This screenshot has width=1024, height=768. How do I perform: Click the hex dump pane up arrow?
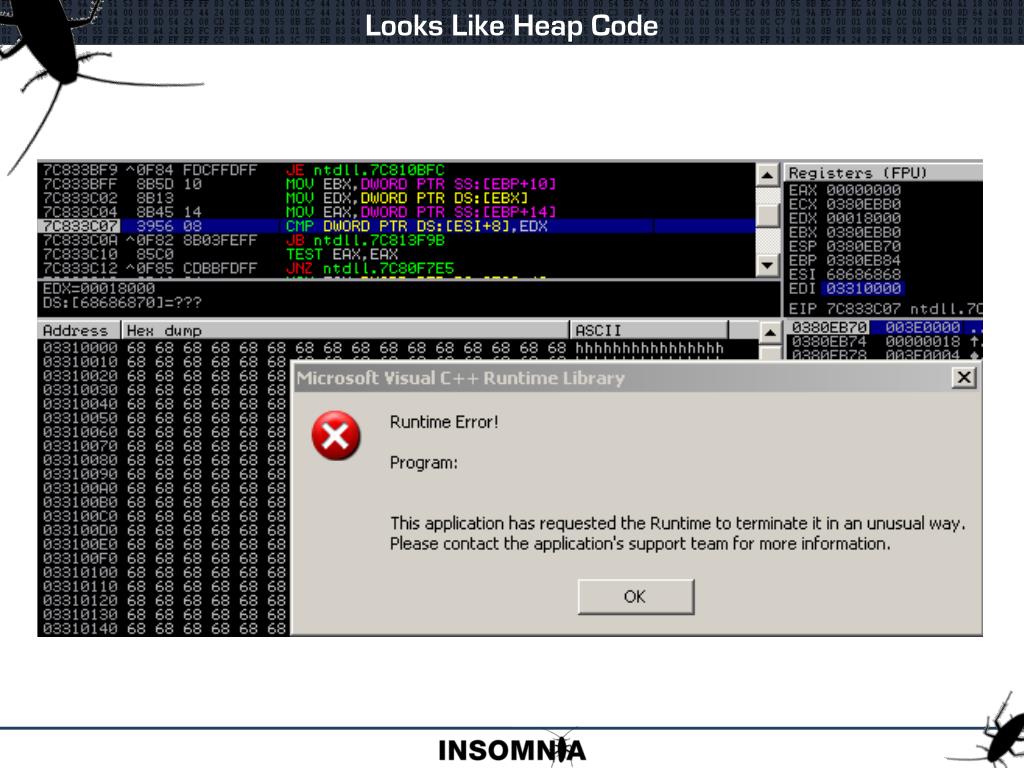[x=770, y=332]
